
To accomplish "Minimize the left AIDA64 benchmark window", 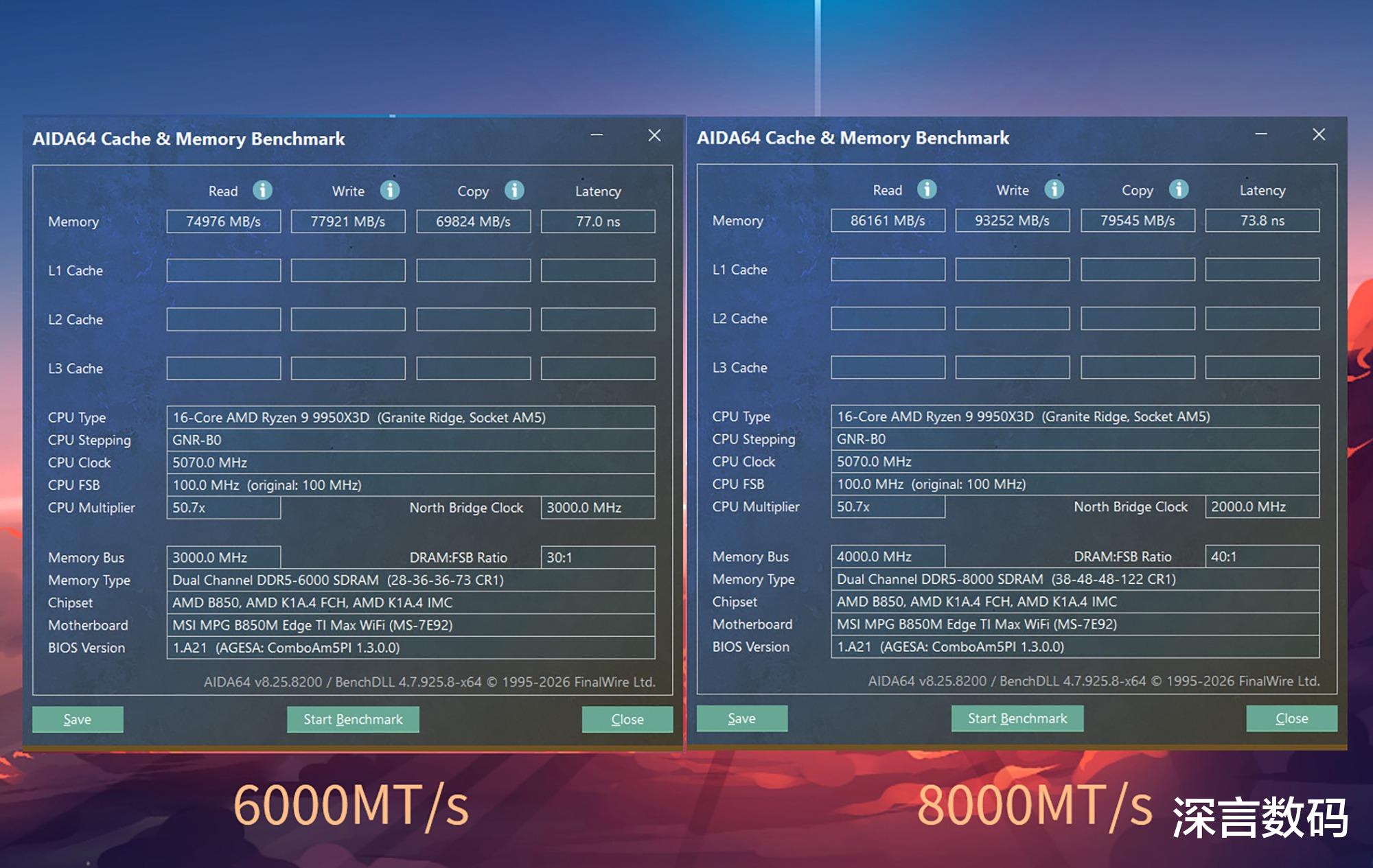I will pyautogui.click(x=597, y=135).
